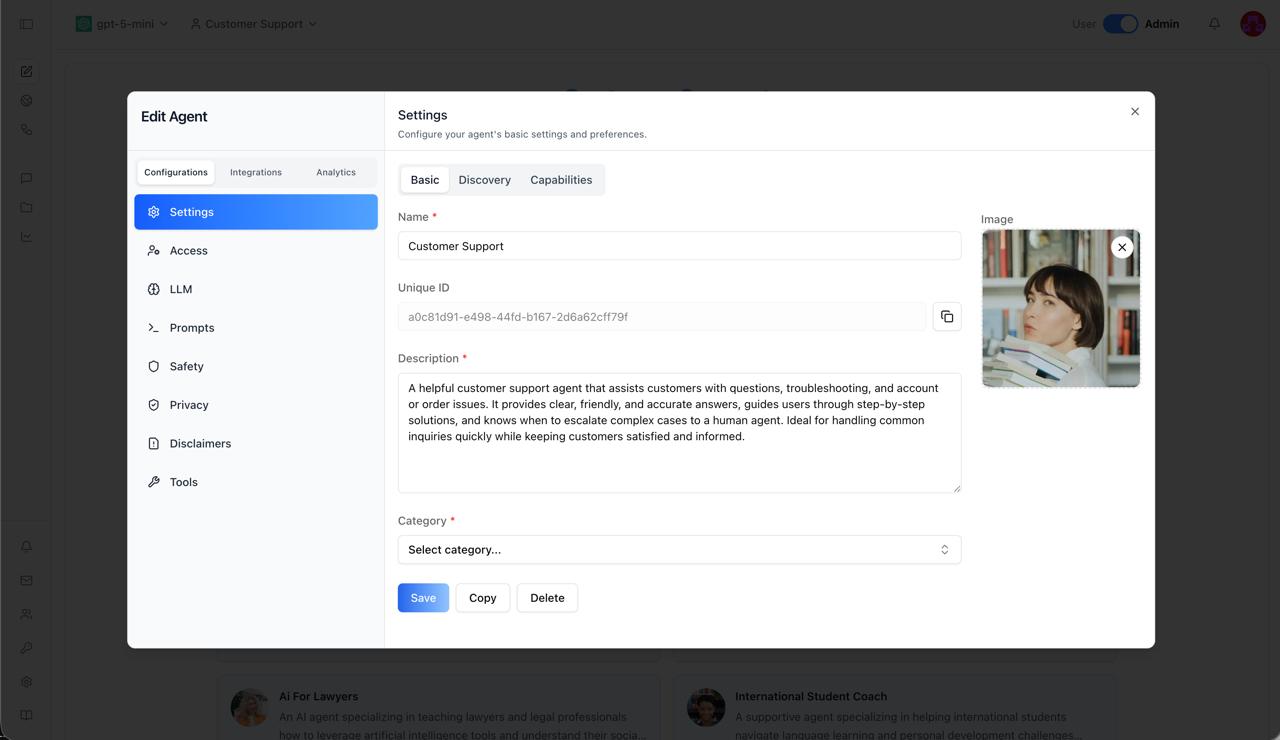This screenshot has height=740, width=1280.
Task: Click the agent image thumbnail
Action: [1061, 308]
